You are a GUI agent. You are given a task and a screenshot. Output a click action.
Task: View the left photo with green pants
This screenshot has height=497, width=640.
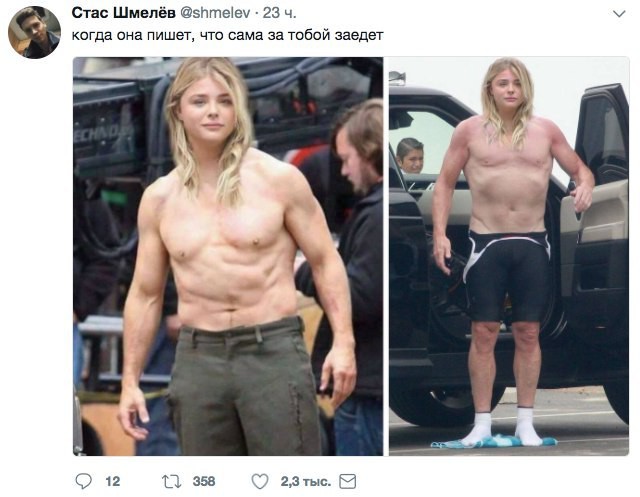pyautogui.click(x=228, y=256)
